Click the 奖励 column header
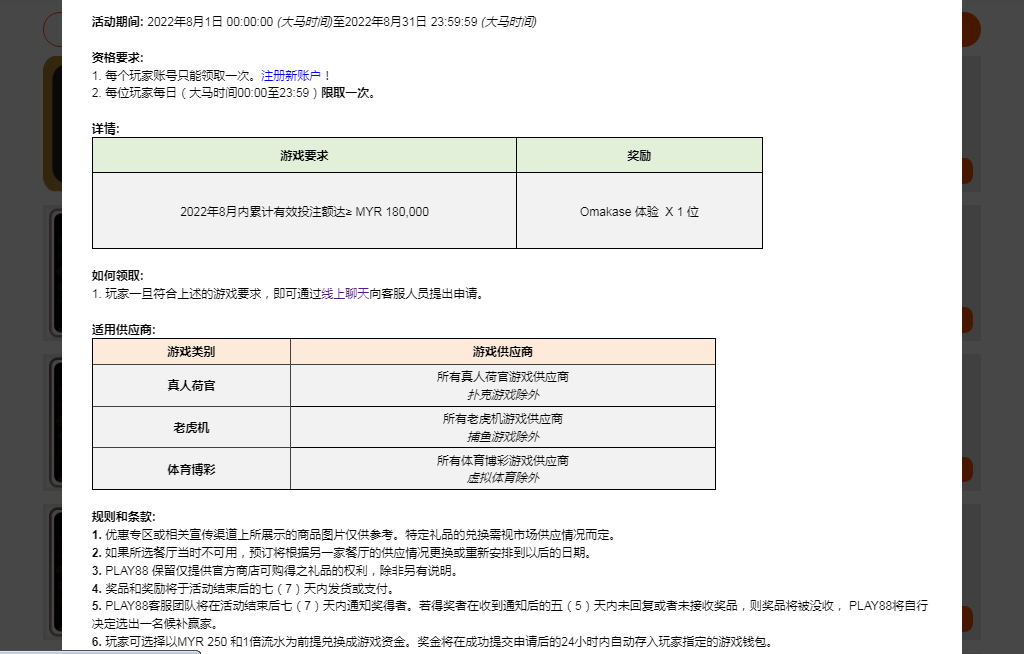Viewport: 1024px width, 654px height. pyautogui.click(x=639, y=155)
